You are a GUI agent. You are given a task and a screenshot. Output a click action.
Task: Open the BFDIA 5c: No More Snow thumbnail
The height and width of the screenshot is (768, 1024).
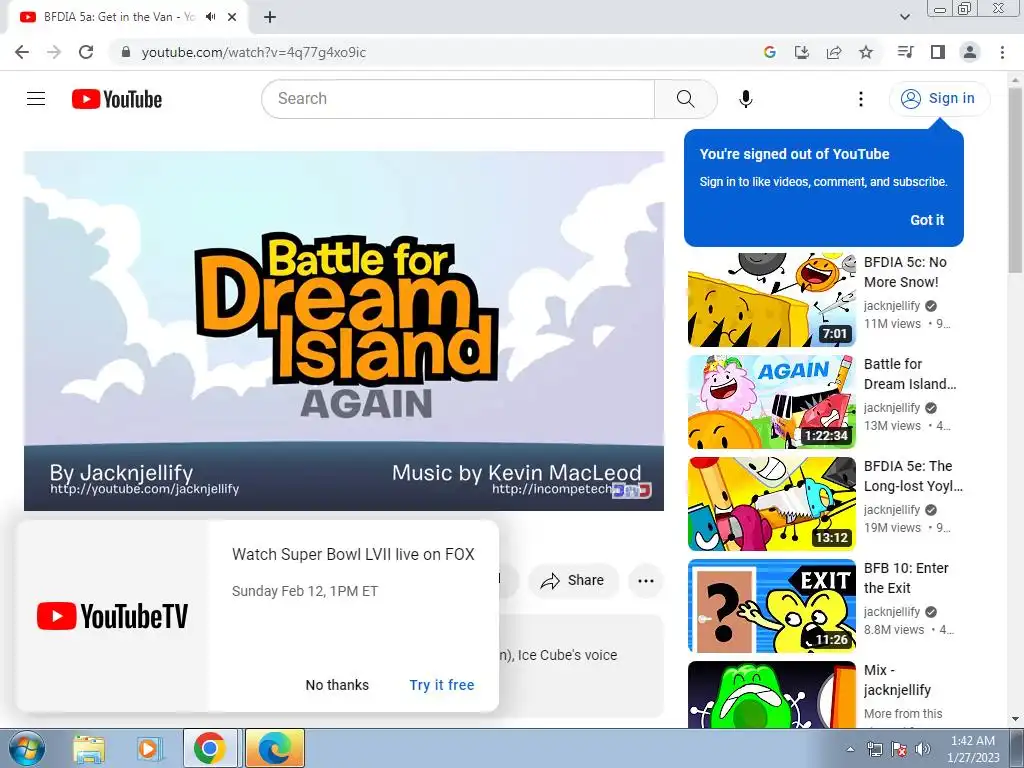[771, 300]
